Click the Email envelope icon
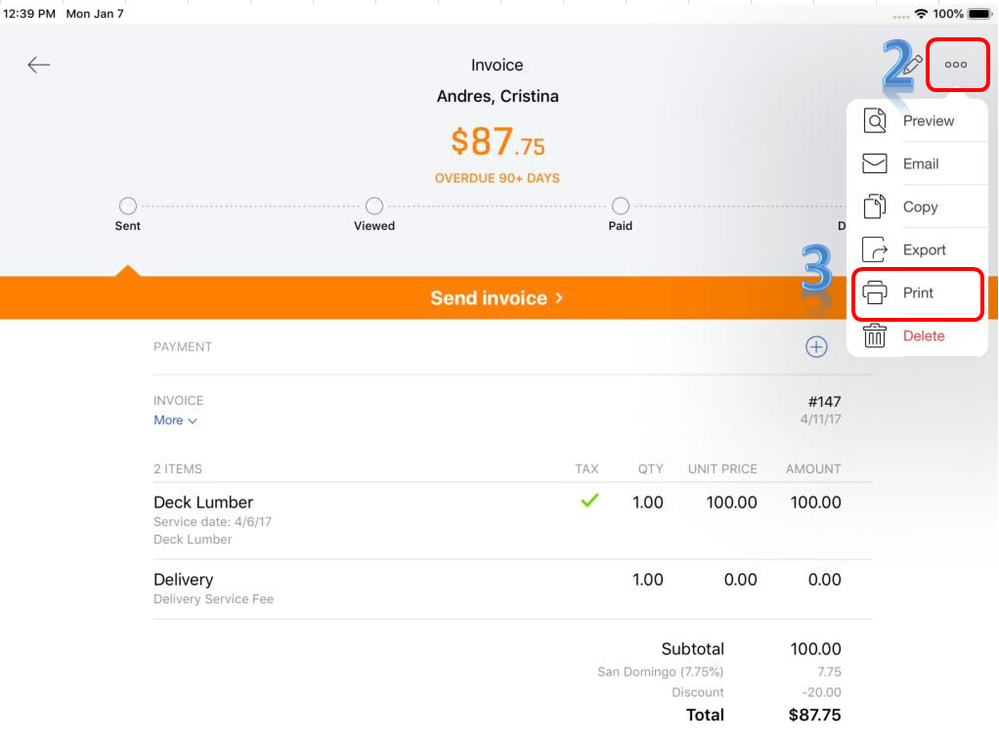 pyautogui.click(x=874, y=164)
